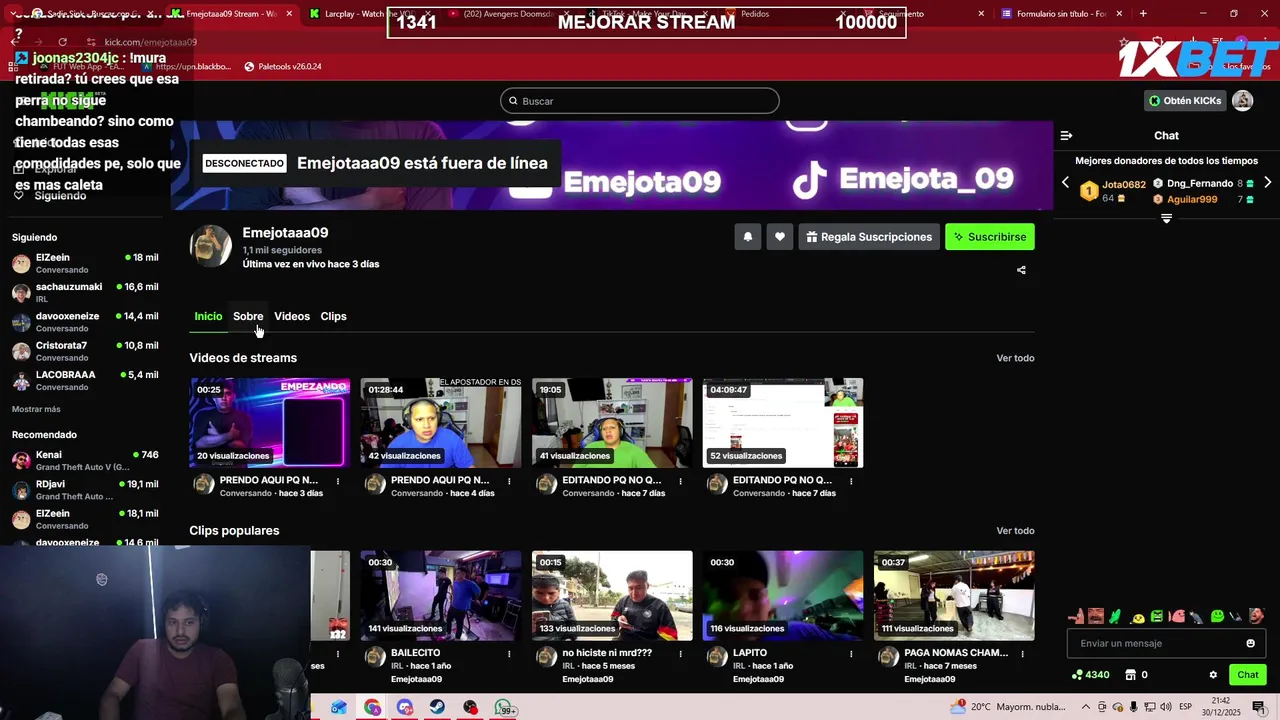The image size is (1280, 720).
Task: Play the LAPITO clip thumbnail
Action: coord(783,596)
